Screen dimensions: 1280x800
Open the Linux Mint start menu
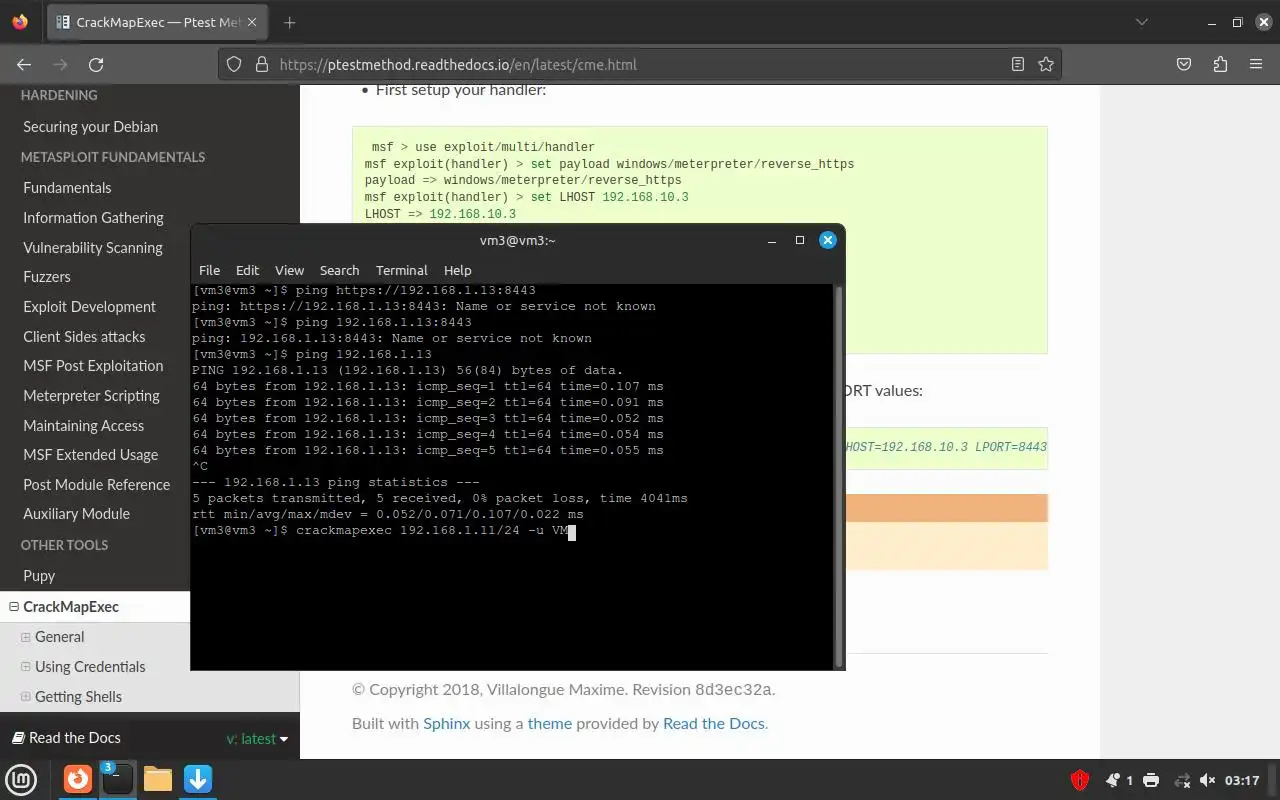(x=21, y=779)
